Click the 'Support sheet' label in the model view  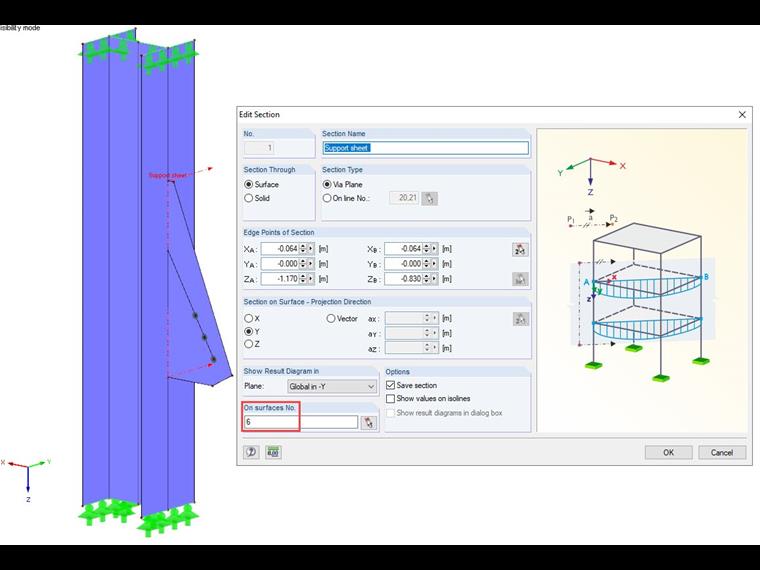(167, 175)
